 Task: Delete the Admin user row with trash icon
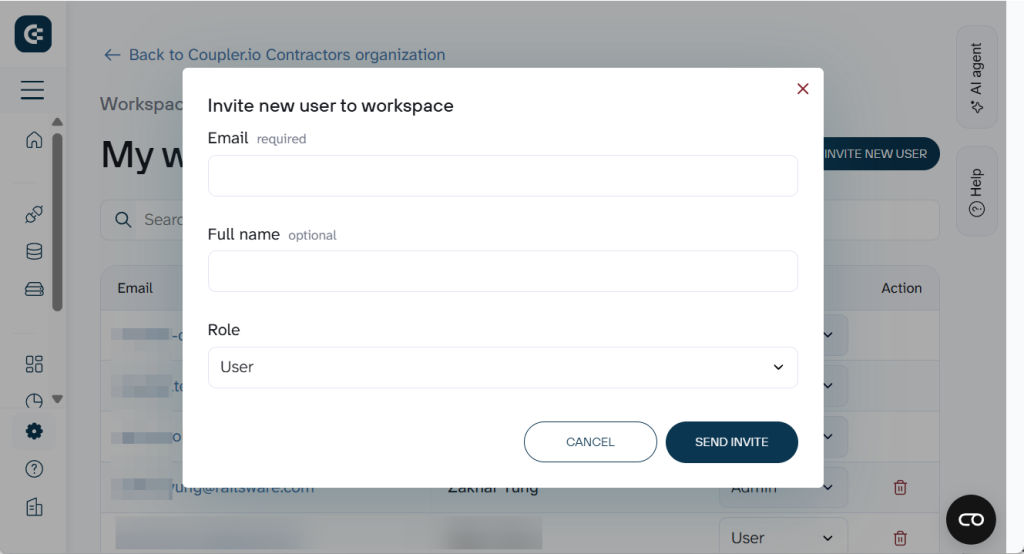tap(900, 488)
